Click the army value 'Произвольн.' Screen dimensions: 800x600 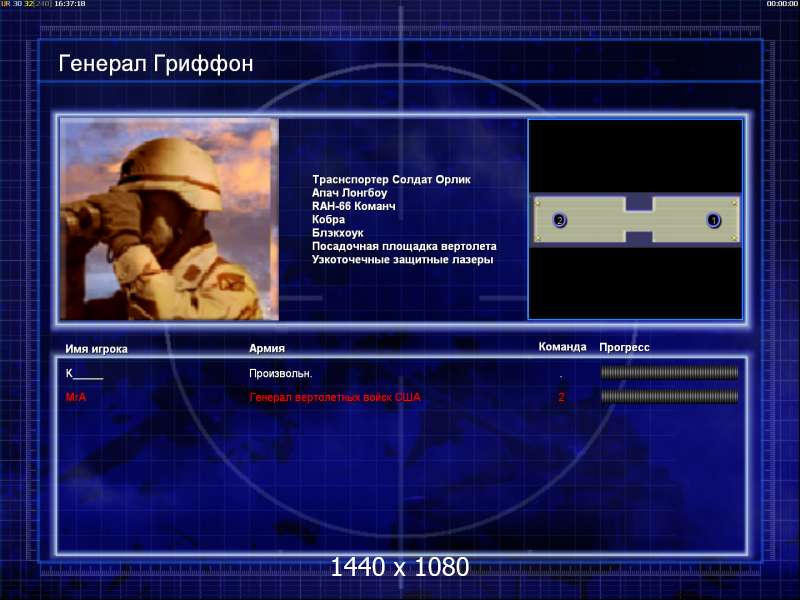(x=281, y=373)
